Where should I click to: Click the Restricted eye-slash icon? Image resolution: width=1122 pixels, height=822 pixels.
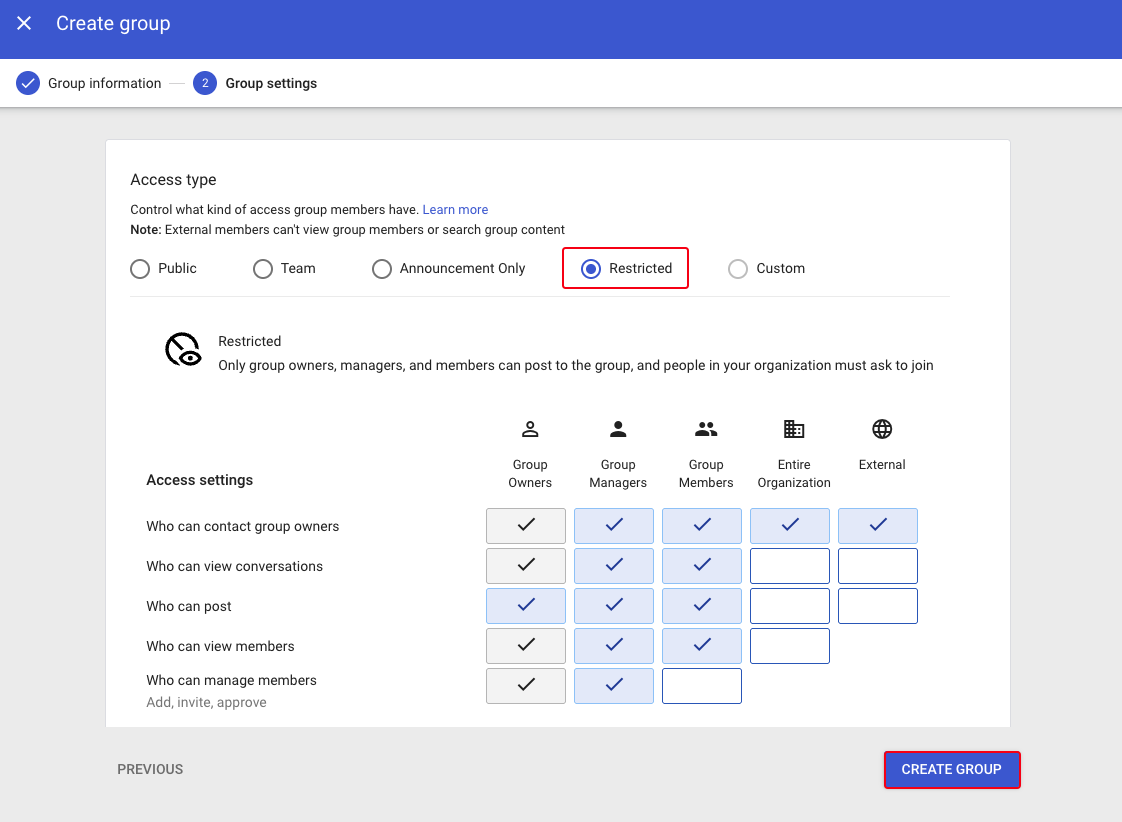tap(183, 349)
